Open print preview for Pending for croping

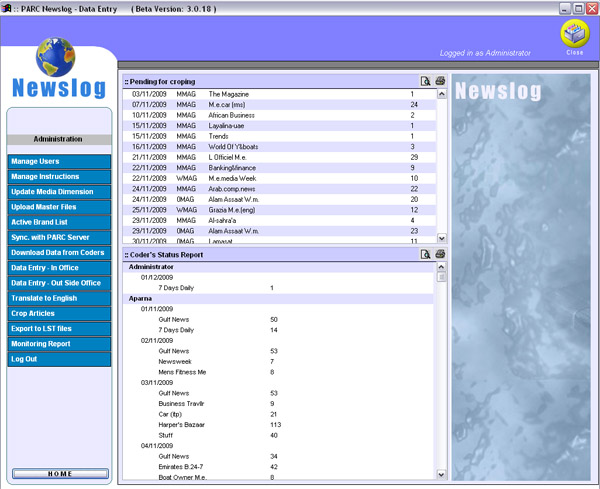[425, 81]
